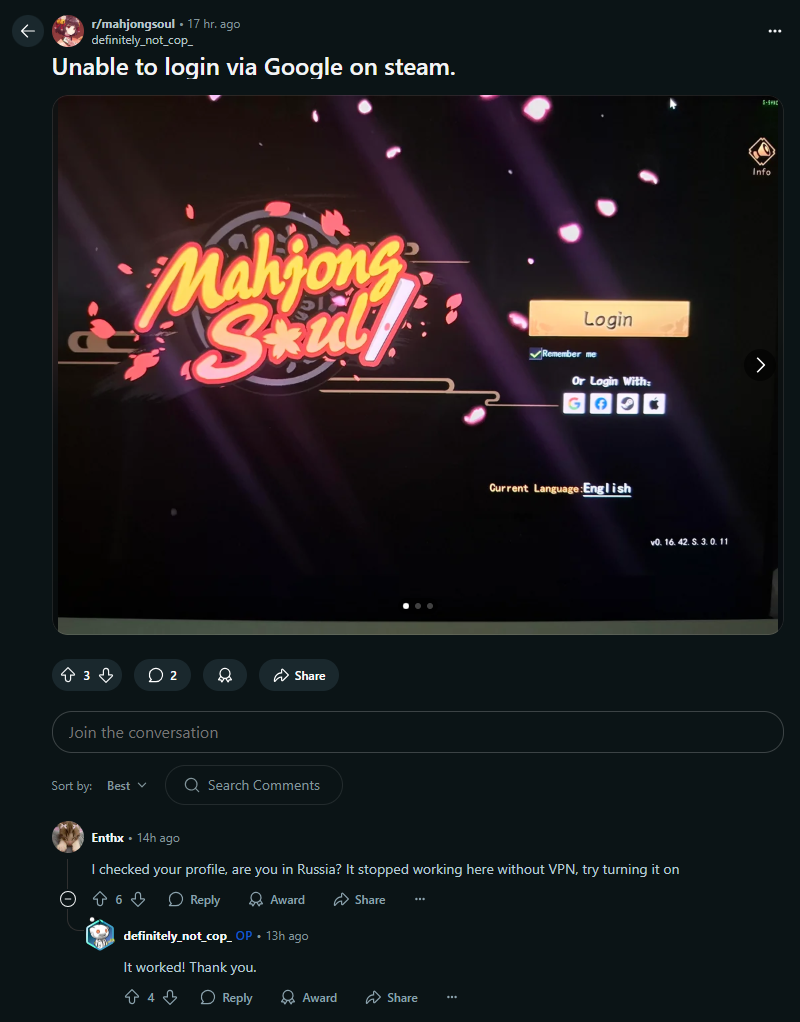
Task: Collapse the Enthx comment thread
Action: coord(68,899)
